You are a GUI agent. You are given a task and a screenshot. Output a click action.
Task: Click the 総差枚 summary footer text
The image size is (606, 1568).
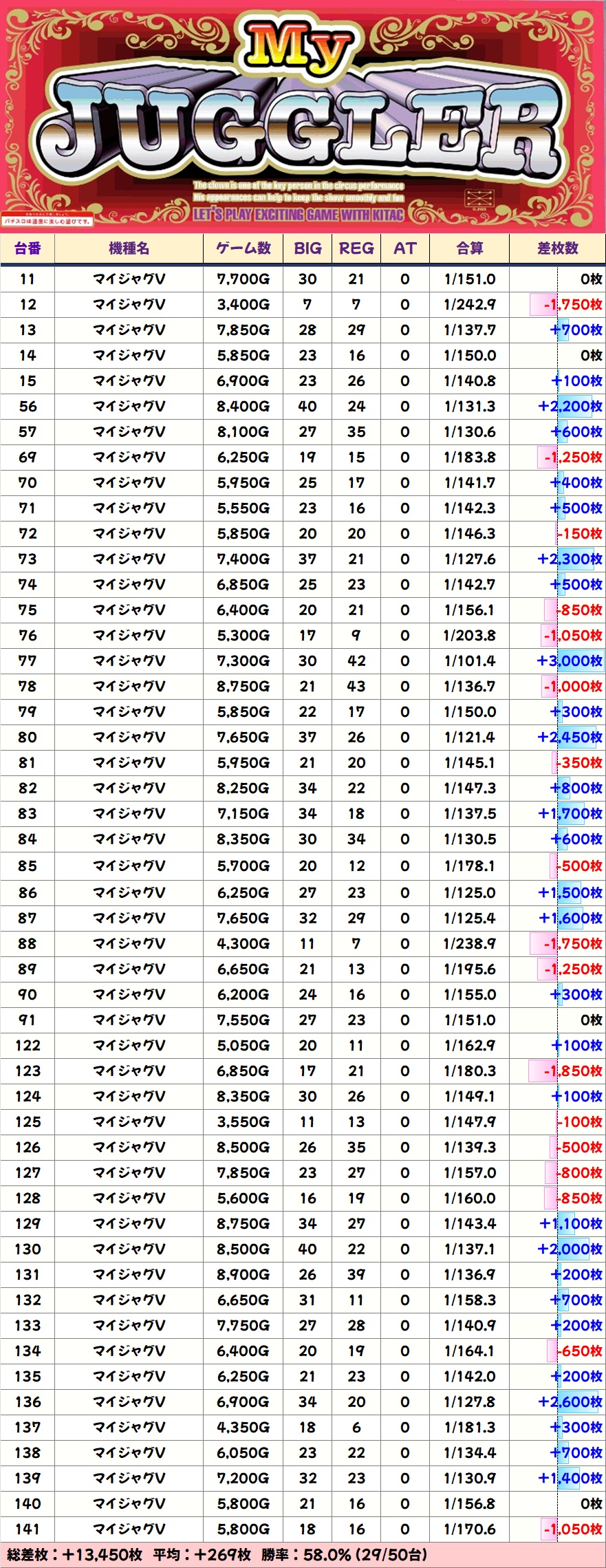point(74,1555)
